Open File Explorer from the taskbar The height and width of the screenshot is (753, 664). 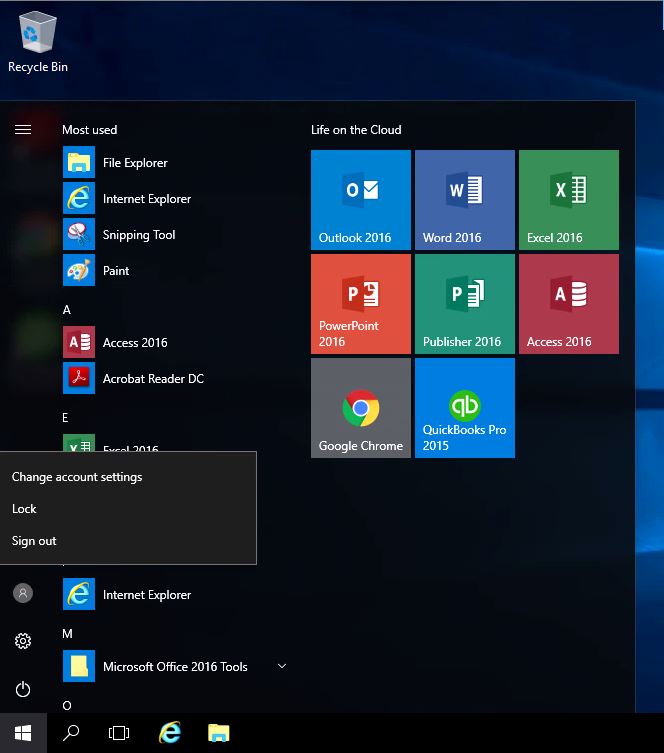click(218, 733)
